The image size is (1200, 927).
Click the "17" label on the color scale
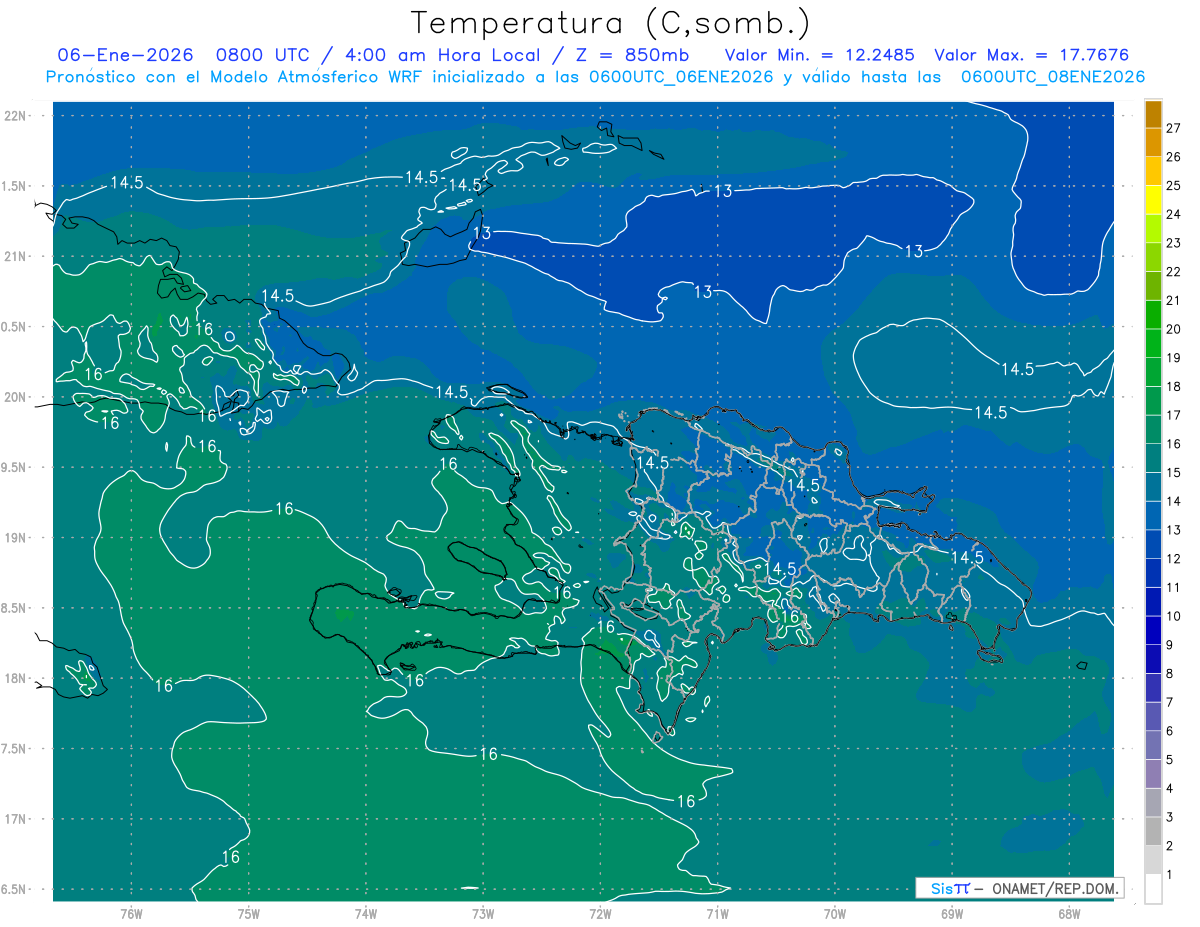click(x=1174, y=416)
